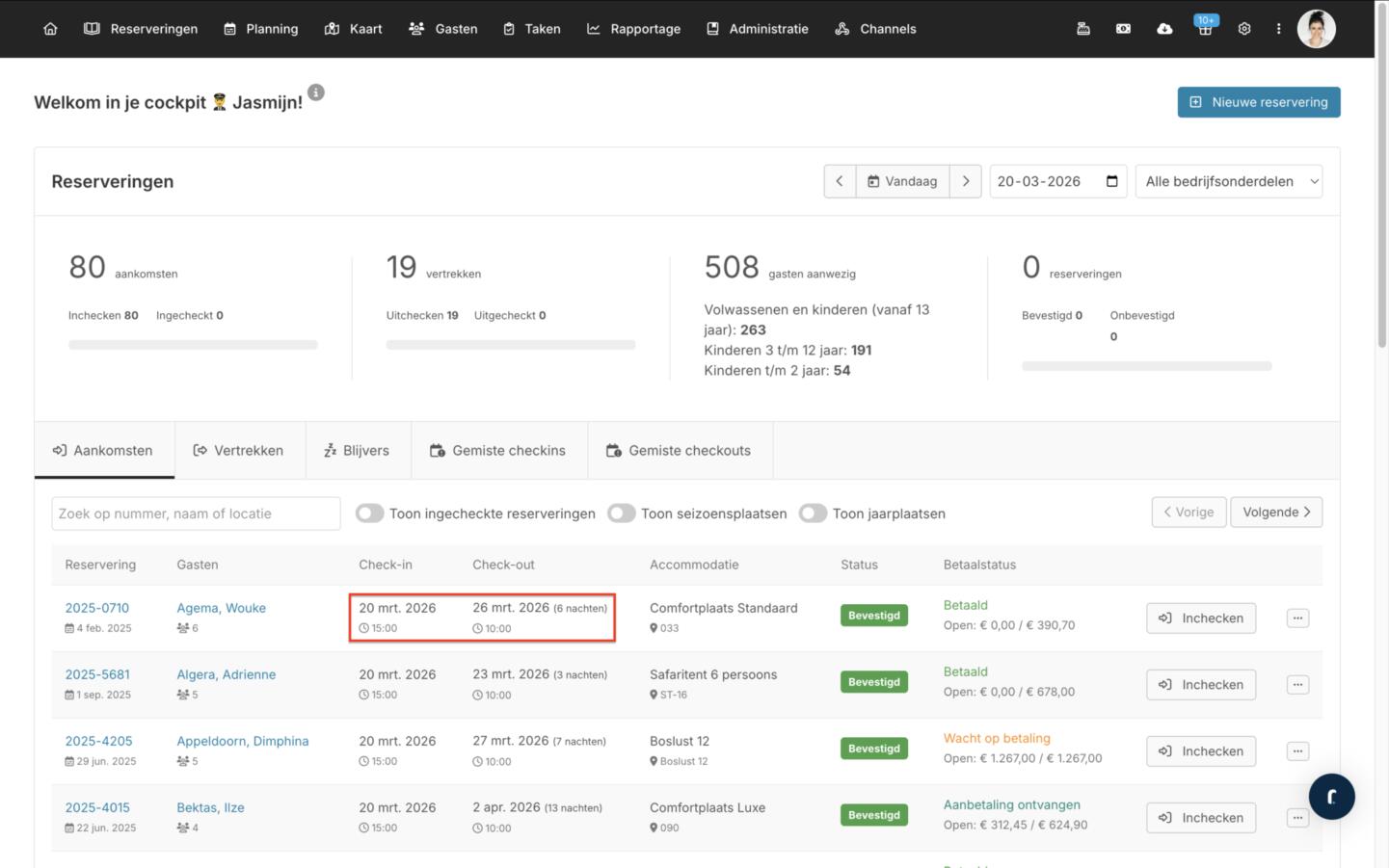This screenshot has height=868, width=1389.
Task: Open the gift icon with 10+ badge
Action: (1204, 29)
